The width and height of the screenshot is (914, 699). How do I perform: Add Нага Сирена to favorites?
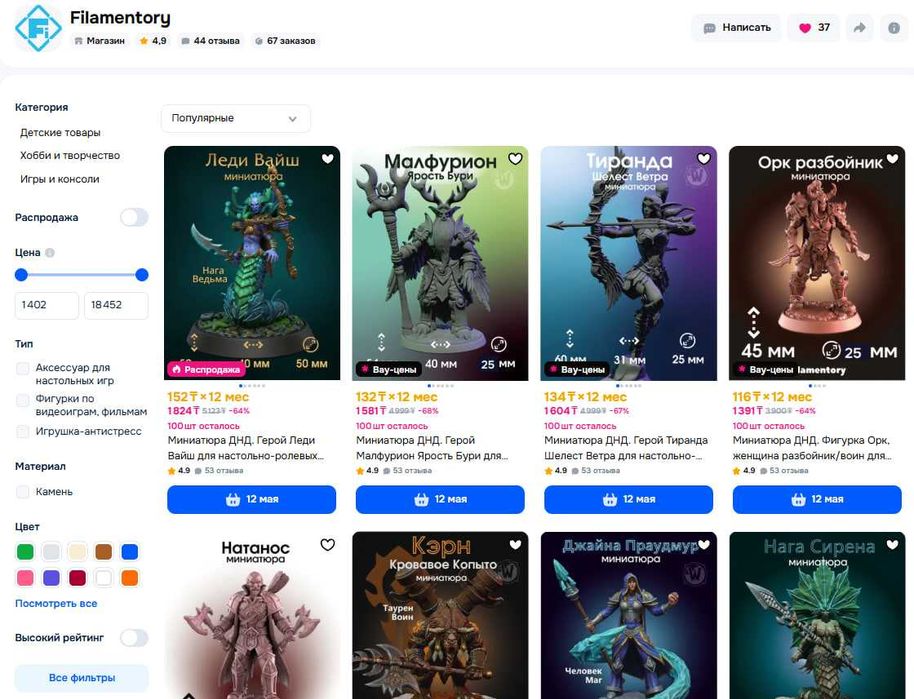point(892,545)
